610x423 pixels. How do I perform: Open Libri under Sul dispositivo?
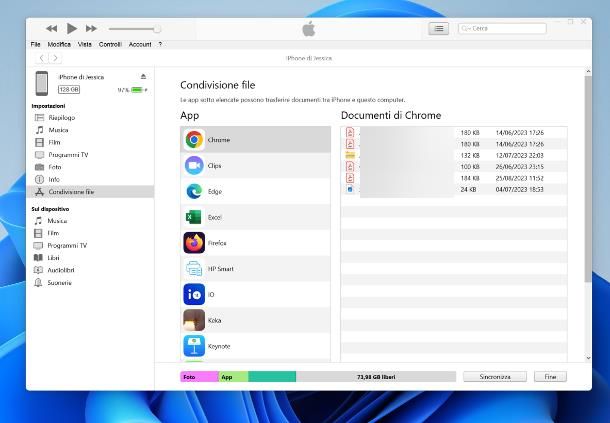pos(91,258)
